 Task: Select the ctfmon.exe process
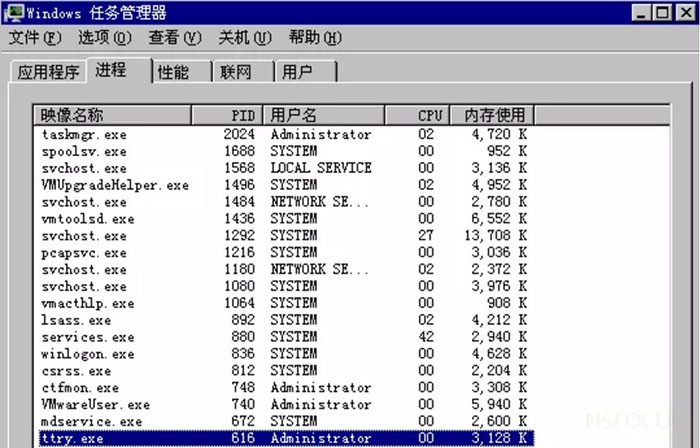pos(284,387)
